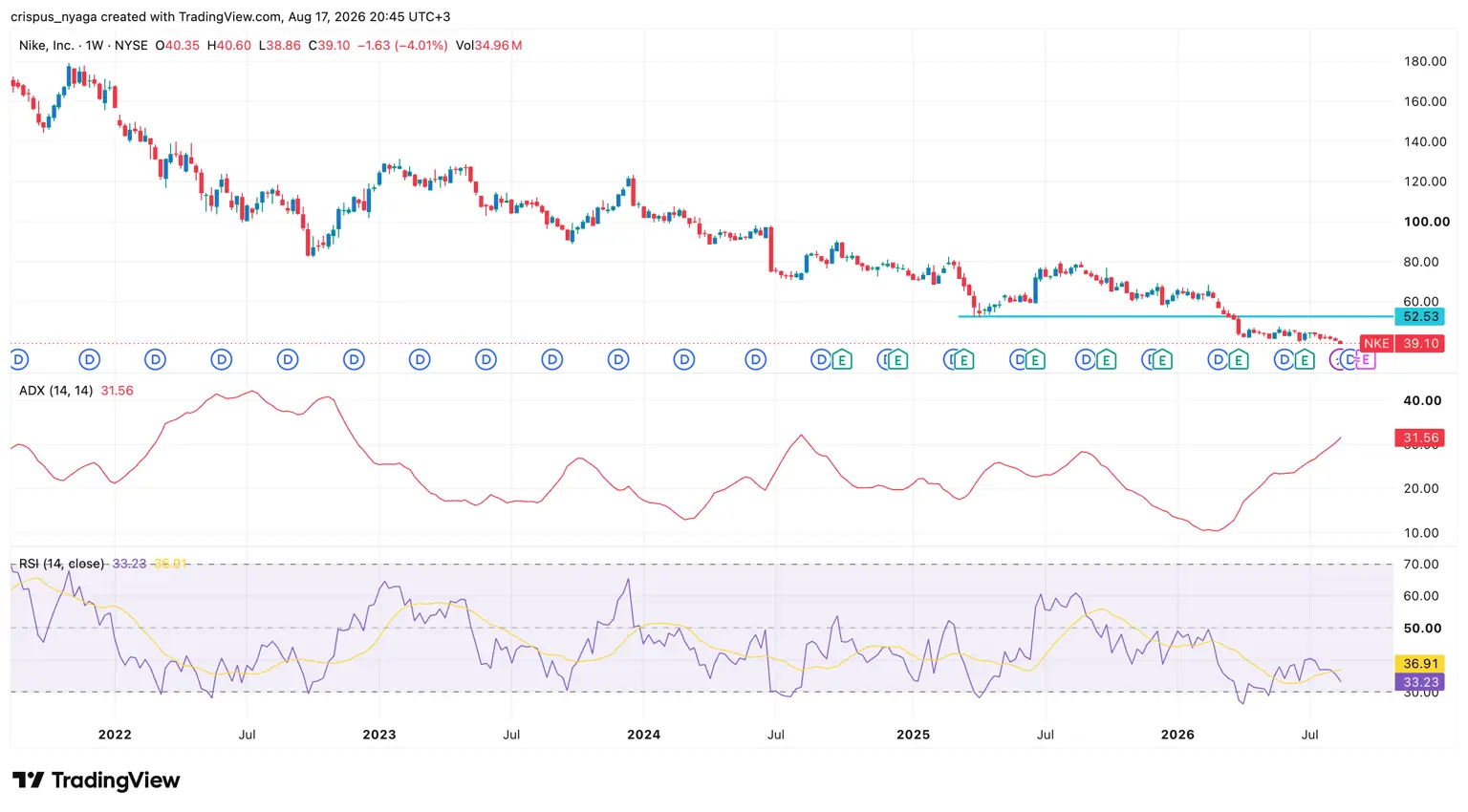Open the TradingView logo at the bottom
This screenshot has width=1468, height=812.
point(96,780)
